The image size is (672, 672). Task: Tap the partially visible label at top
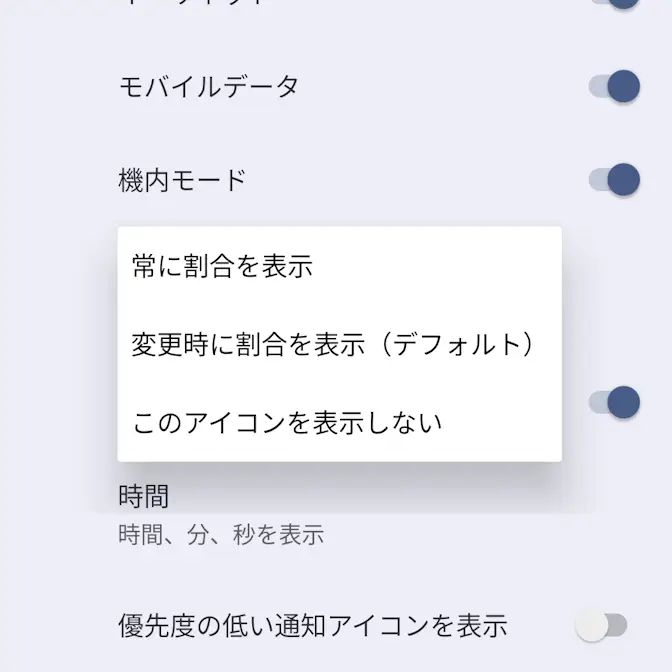(193, 2)
